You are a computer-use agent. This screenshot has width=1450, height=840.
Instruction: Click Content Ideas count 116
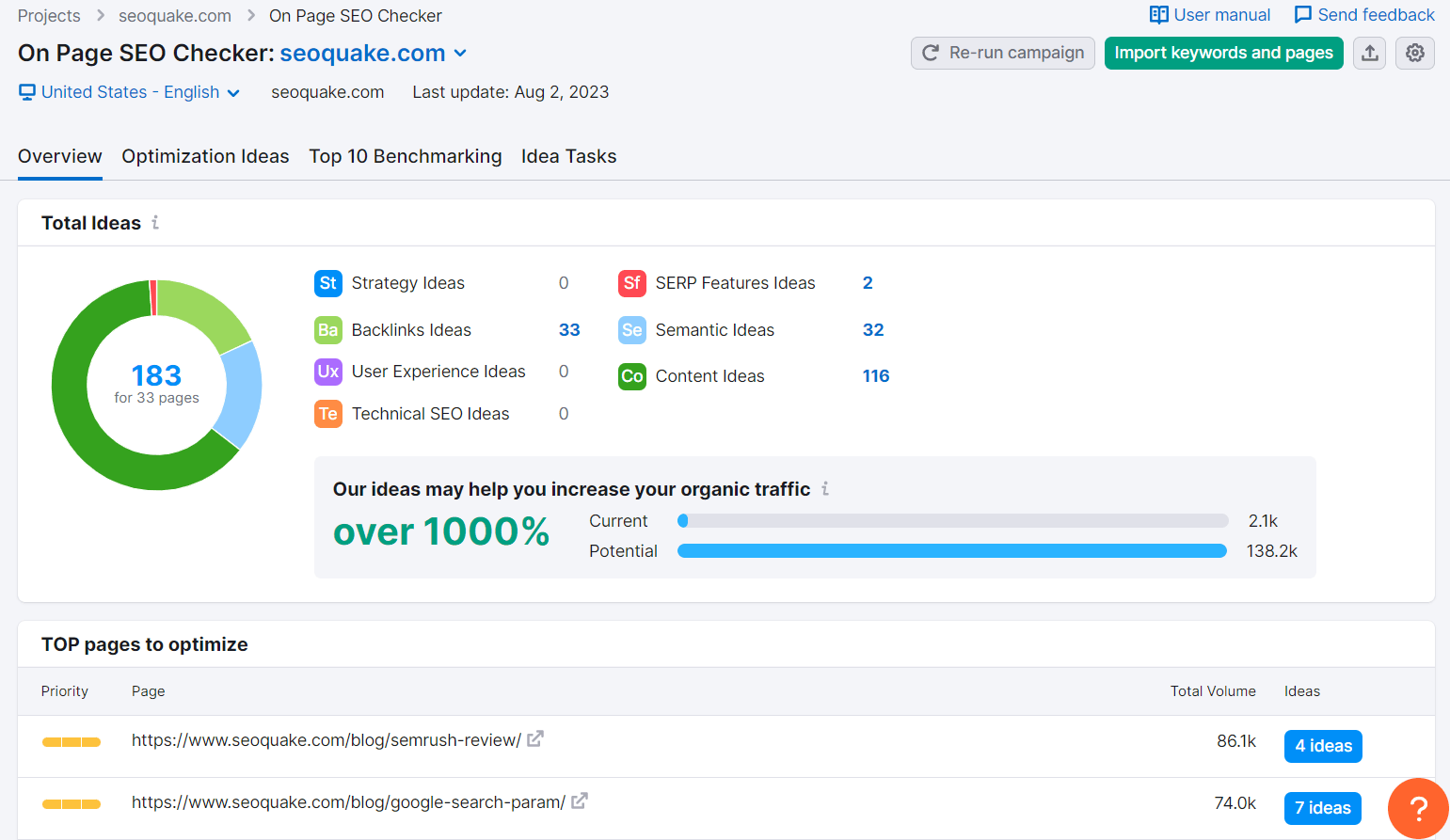[876, 376]
